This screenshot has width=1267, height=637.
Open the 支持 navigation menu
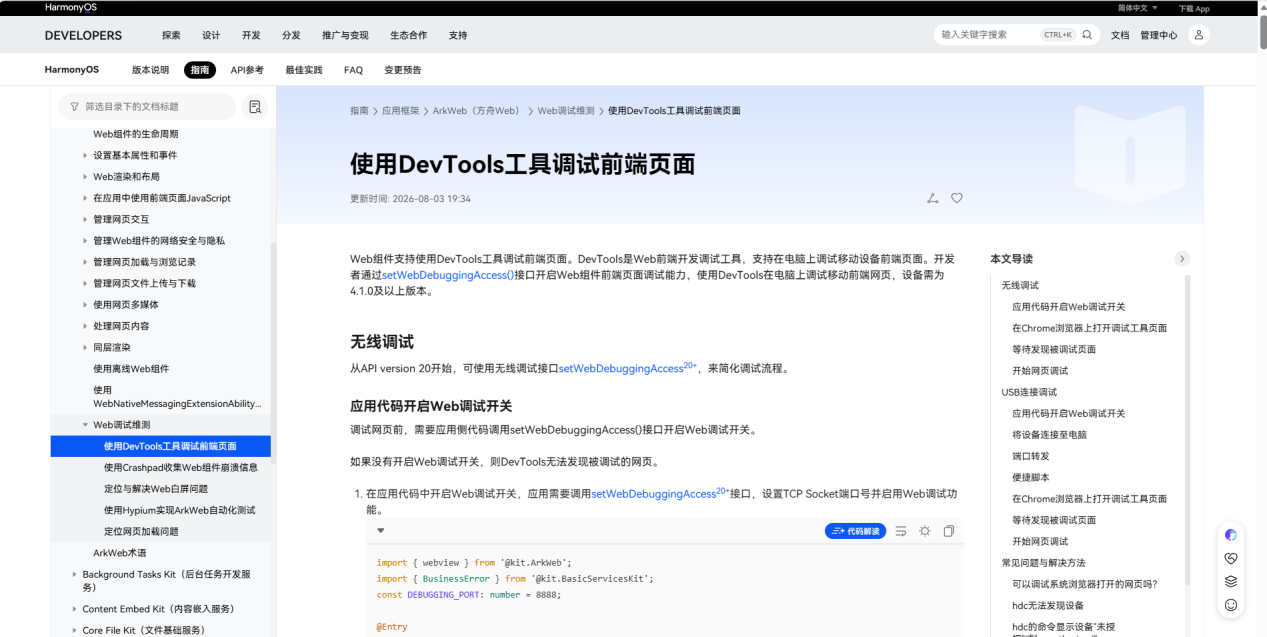pyautogui.click(x=458, y=35)
